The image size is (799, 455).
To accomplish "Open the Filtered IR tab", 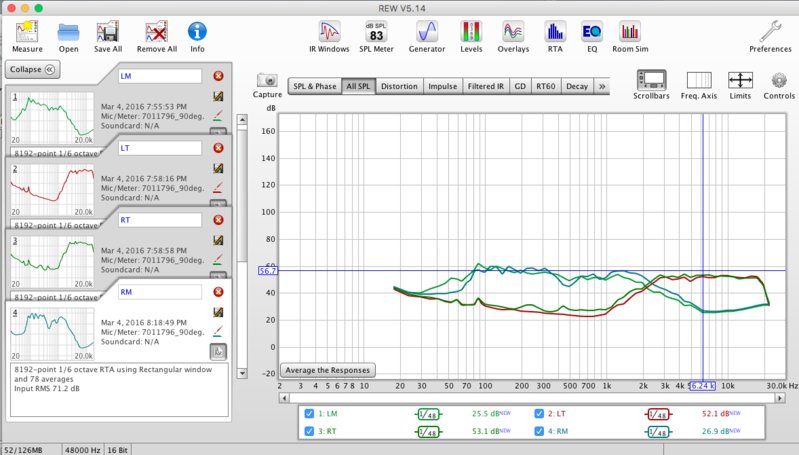I will (486, 87).
